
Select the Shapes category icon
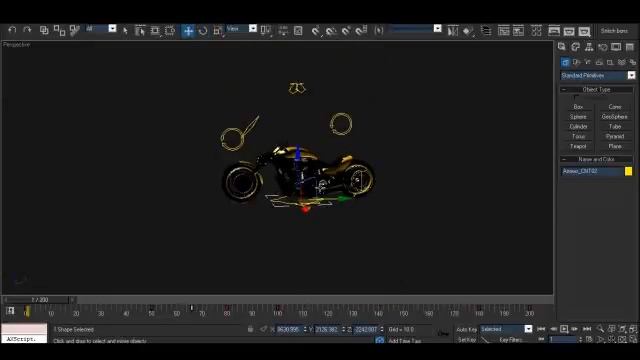point(576,62)
